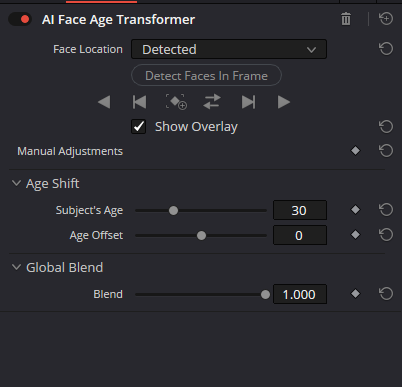Viewport: 402px width, 387px height.
Task: Collapse the Global Blend section
Action: (x=16, y=267)
